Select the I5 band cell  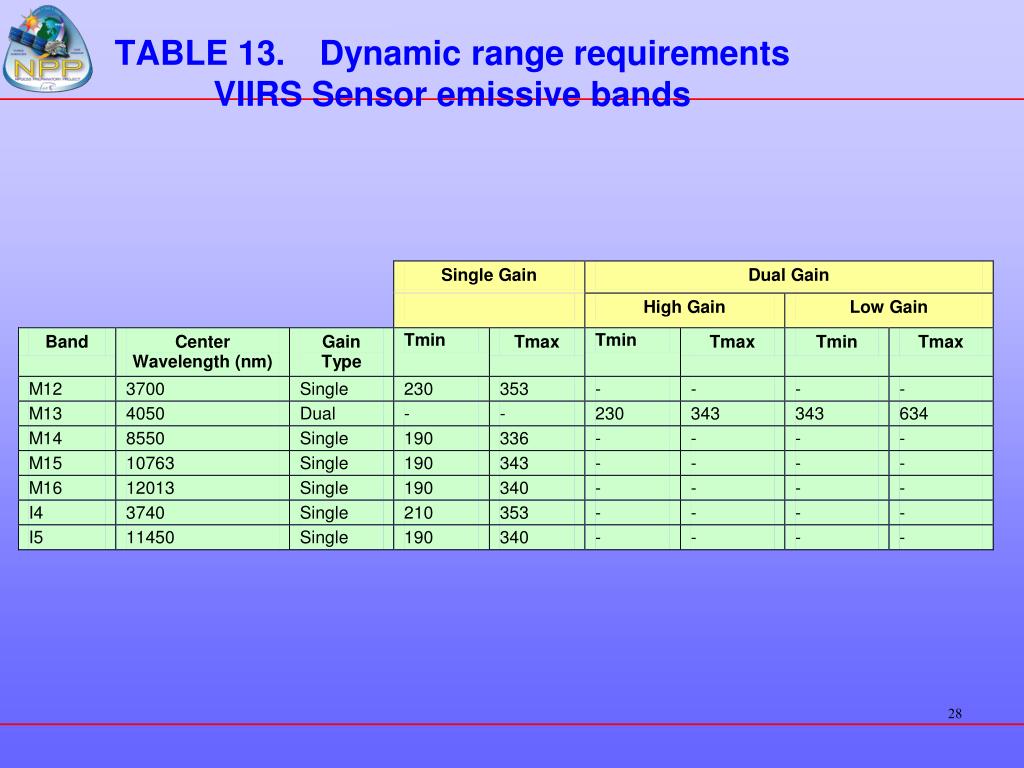(x=67, y=538)
